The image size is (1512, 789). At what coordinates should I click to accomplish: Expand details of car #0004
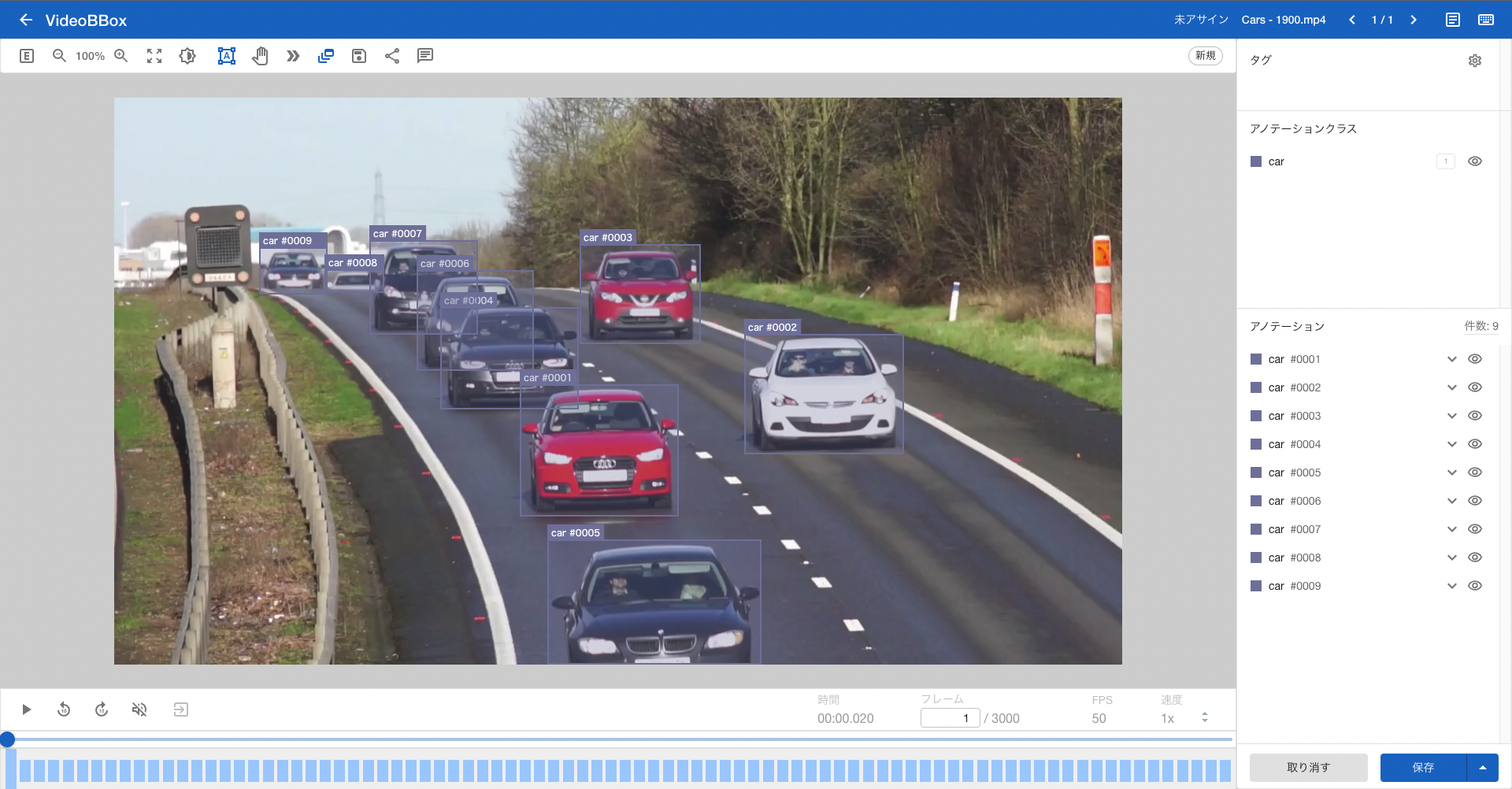[1452, 444]
